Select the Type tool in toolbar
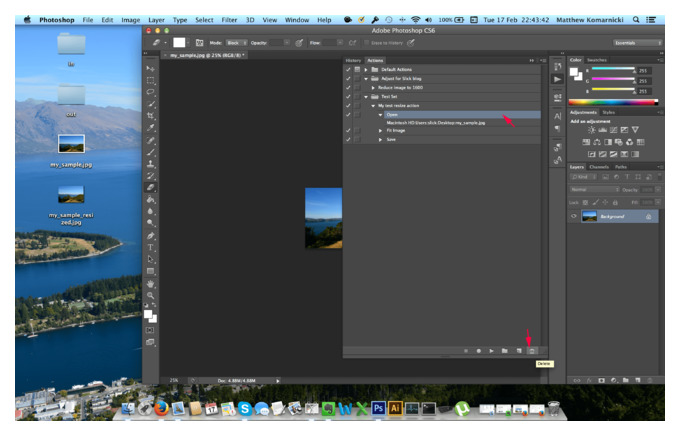The image size is (680, 436). (x=150, y=247)
